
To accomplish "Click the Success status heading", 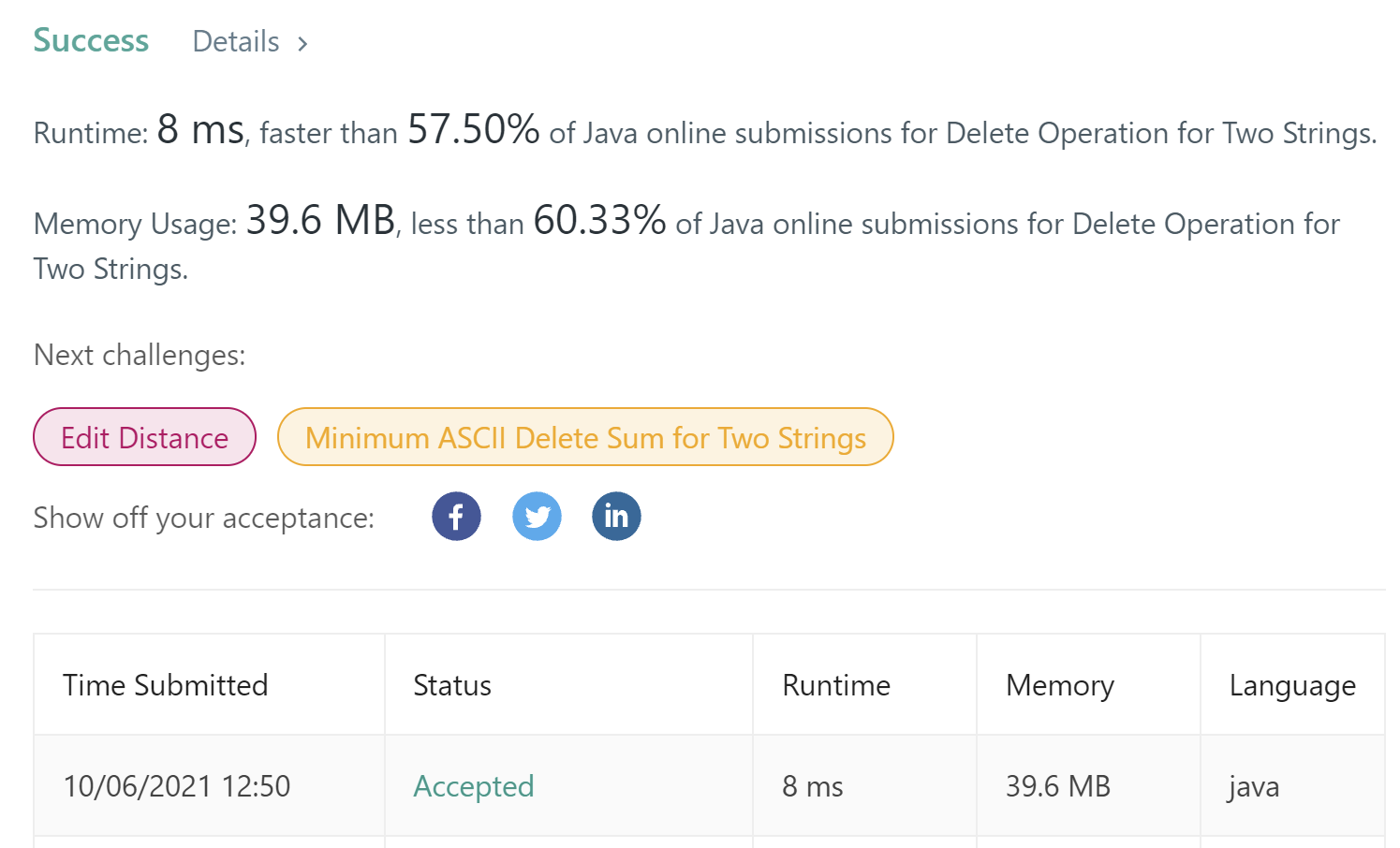I will [x=91, y=40].
